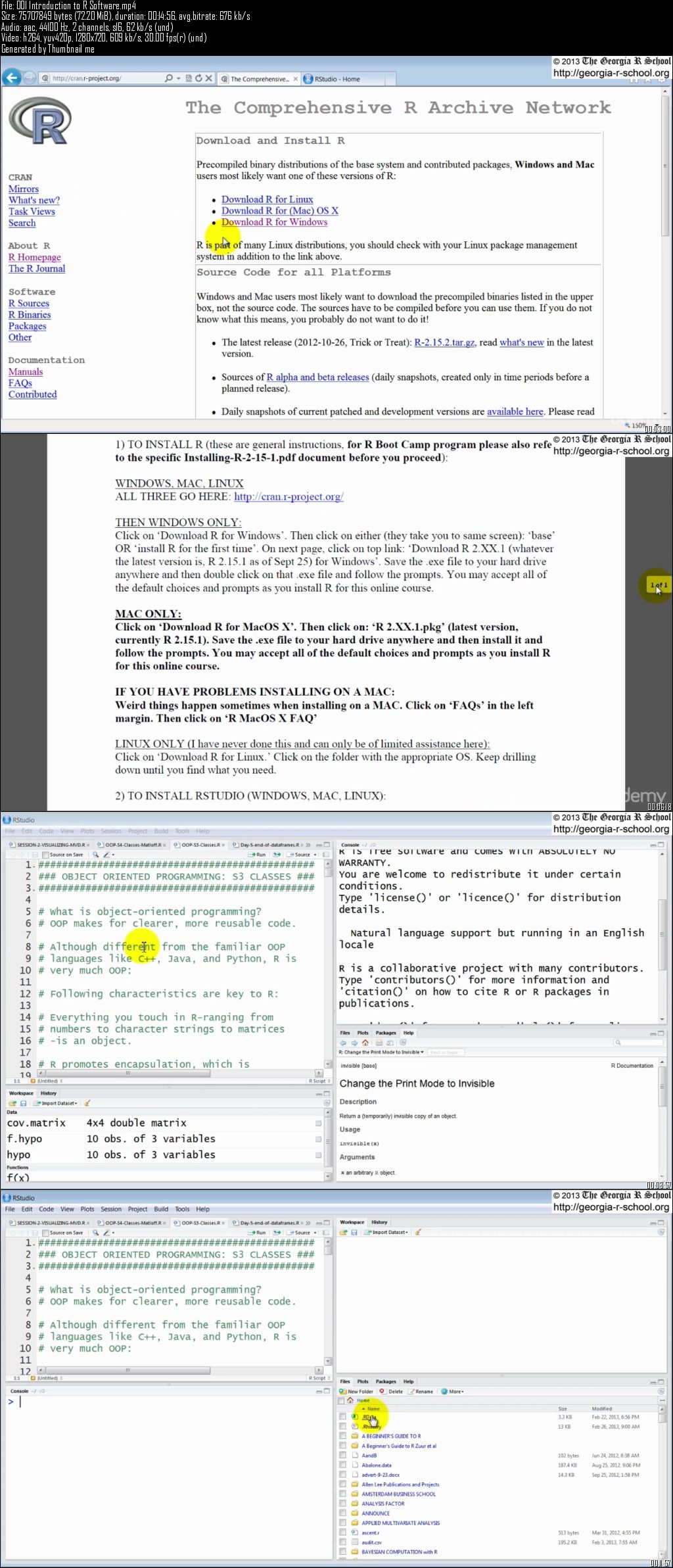Click the Download R for (Mac) OS X link
The image size is (673, 1568).
click(280, 210)
